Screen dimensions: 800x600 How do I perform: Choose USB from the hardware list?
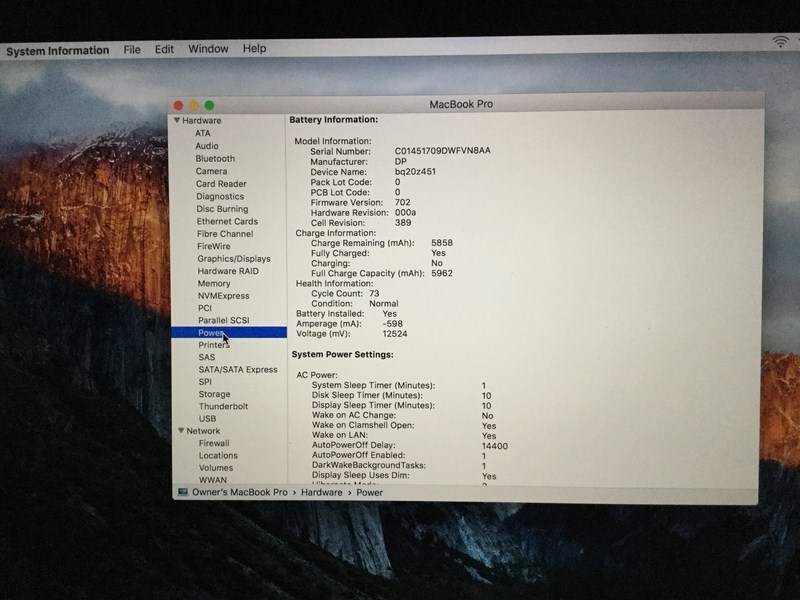(207, 419)
